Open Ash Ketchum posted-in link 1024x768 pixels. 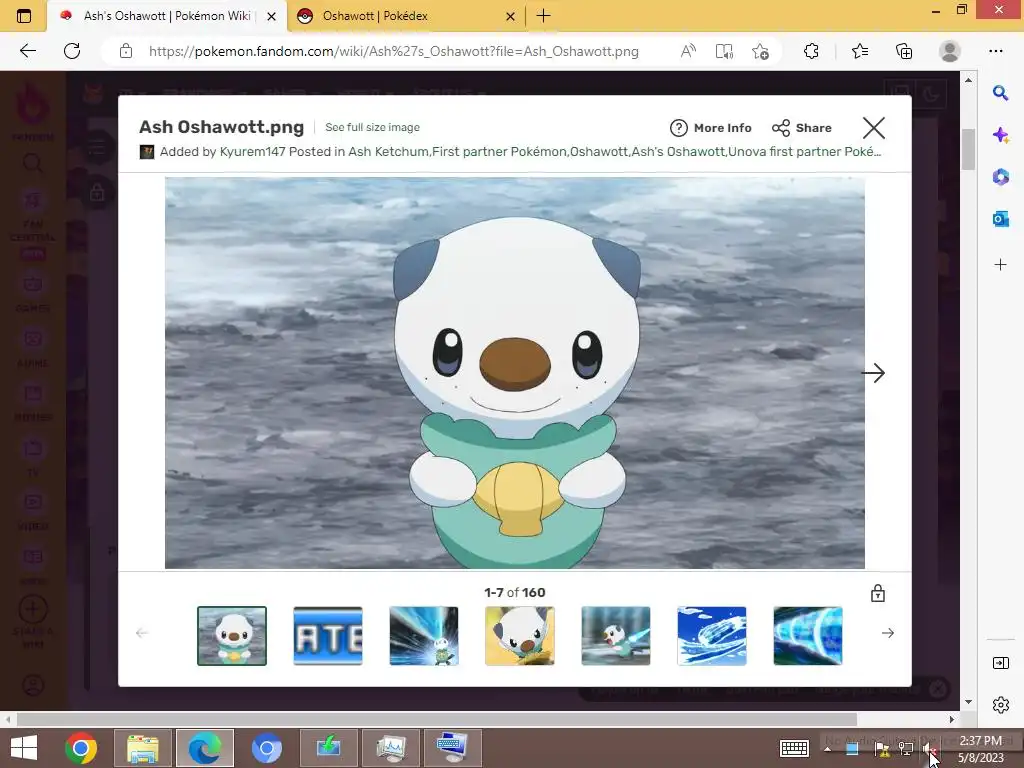tap(388, 152)
